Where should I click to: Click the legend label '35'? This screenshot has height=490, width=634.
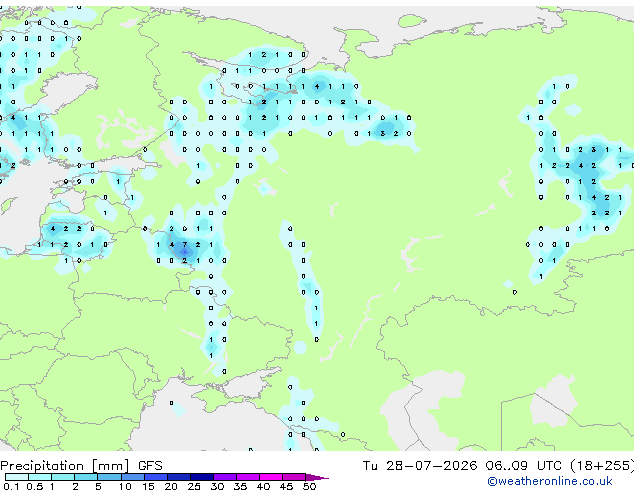(x=240, y=486)
